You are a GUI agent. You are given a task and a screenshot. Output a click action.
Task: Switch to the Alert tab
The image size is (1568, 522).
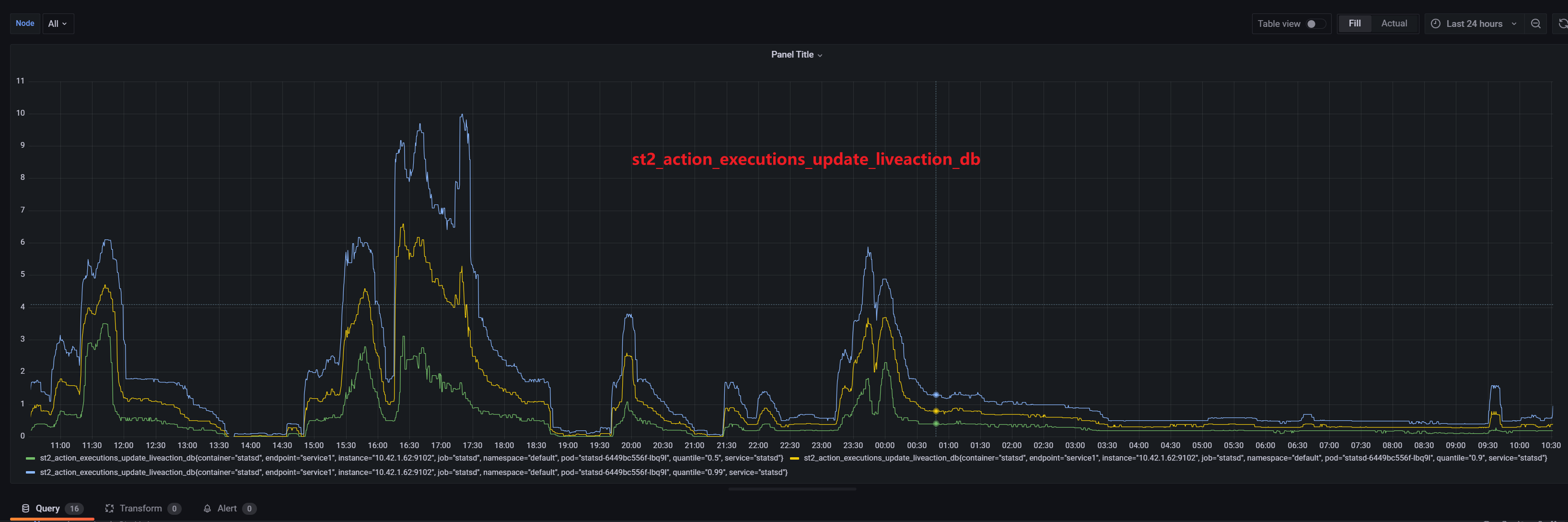point(227,509)
